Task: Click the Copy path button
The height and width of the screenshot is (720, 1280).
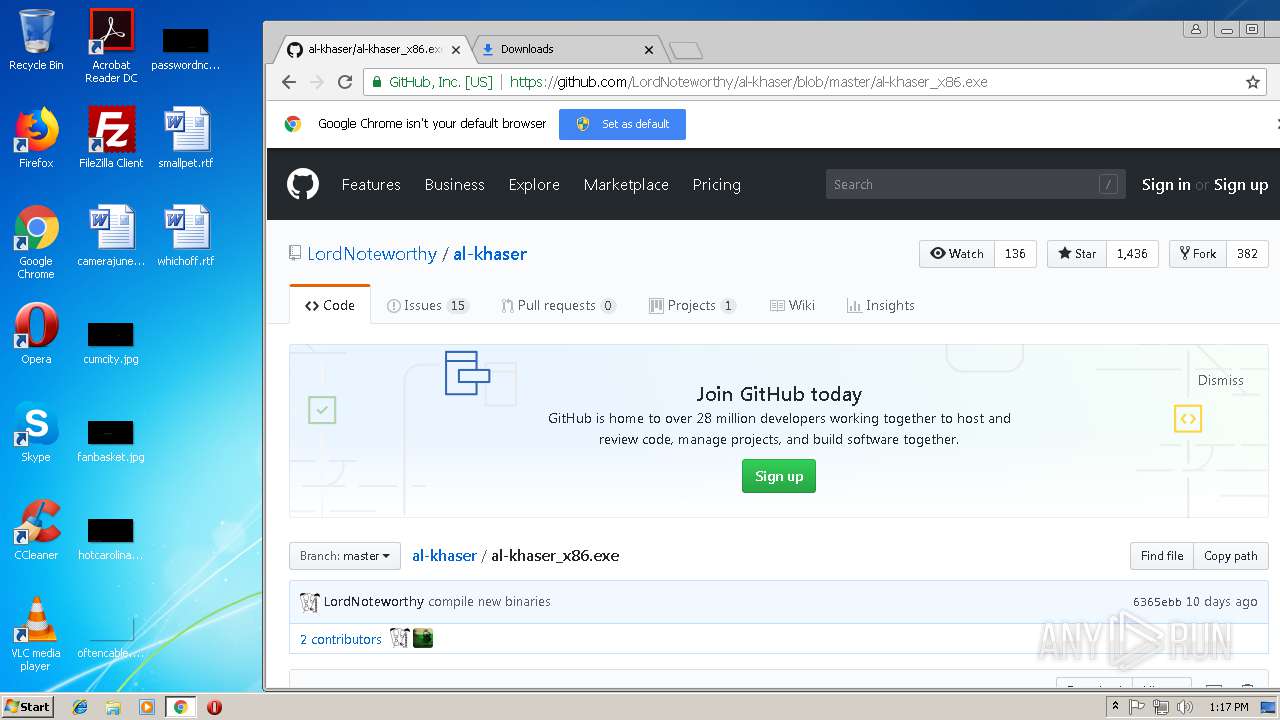Action: tap(1230, 556)
